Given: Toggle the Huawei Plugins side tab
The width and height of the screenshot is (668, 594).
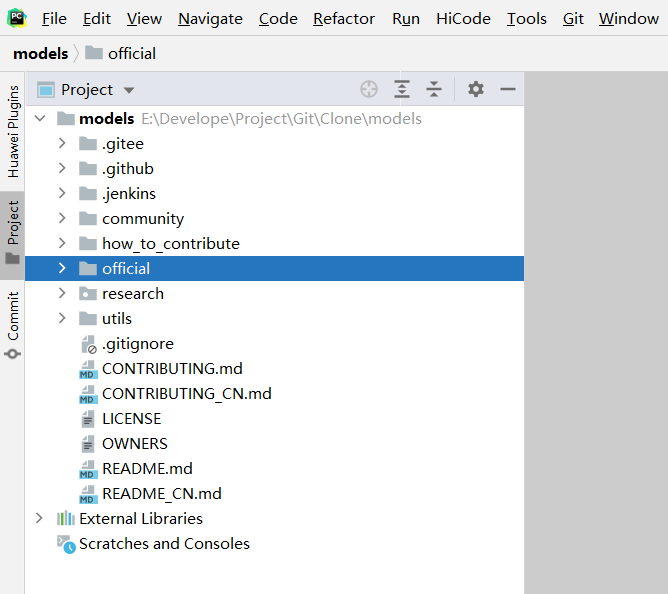Looking at the screenshot, I should (x=13, y=131).
